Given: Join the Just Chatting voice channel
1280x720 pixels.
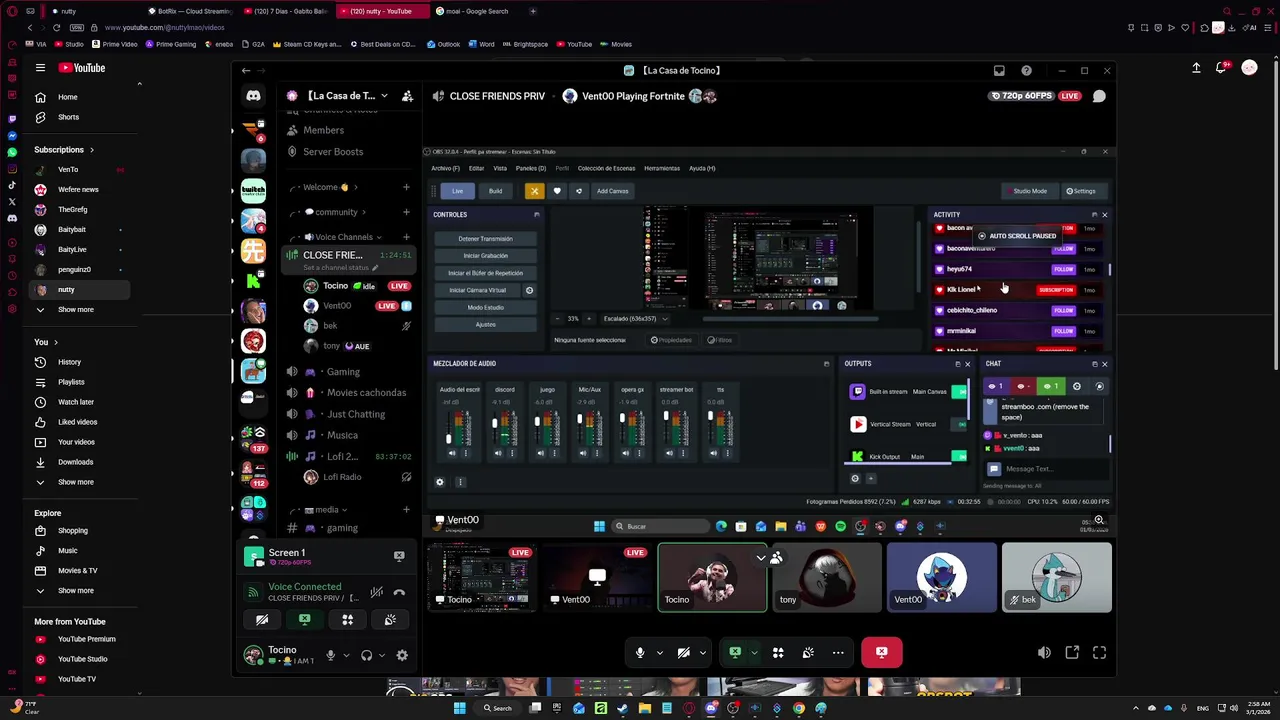Looking at the screenshot, I should (355, 414).
